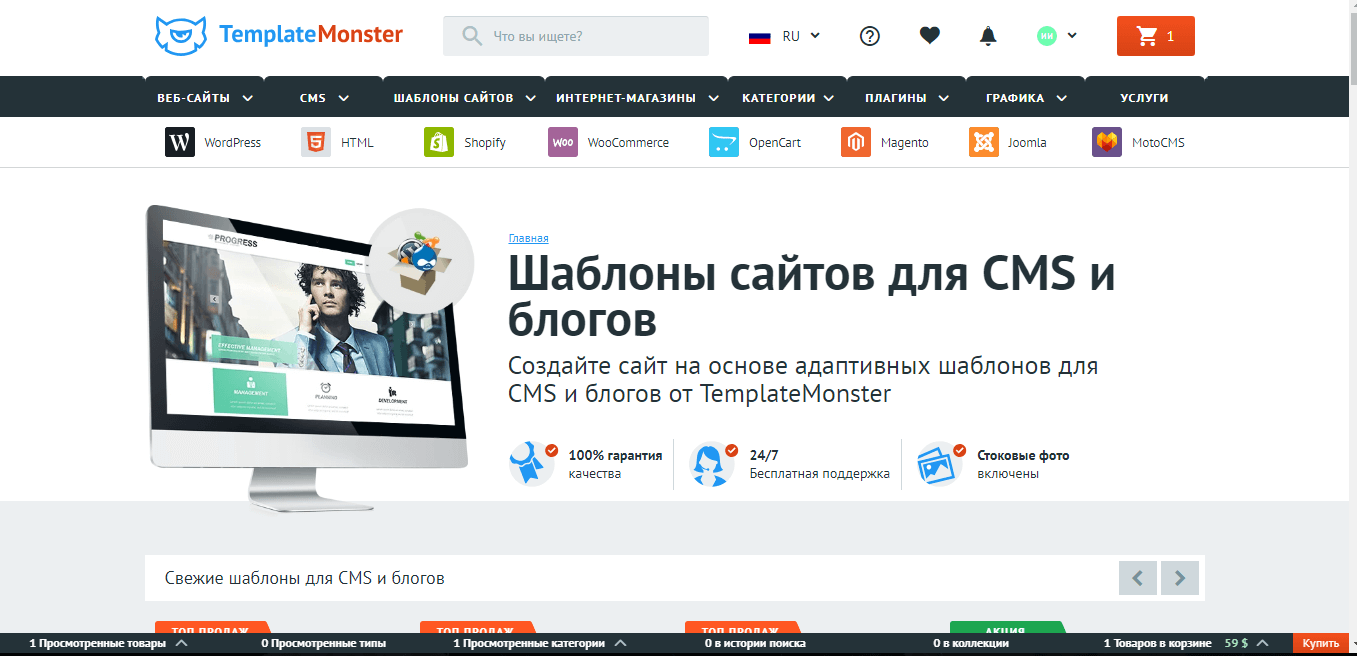Choose the WooCommerce icon
The width and height of the screenshot is (1357, 656).
(x=563, y=142)
